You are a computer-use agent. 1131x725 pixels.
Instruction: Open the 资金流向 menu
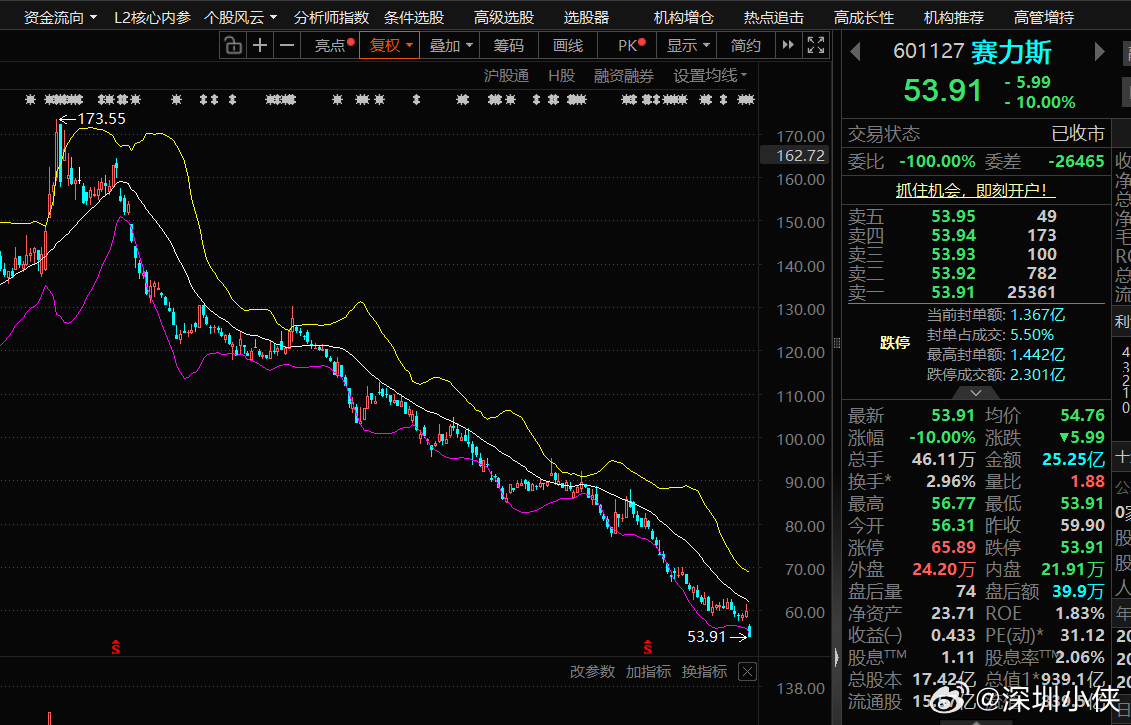pos(61,17)
